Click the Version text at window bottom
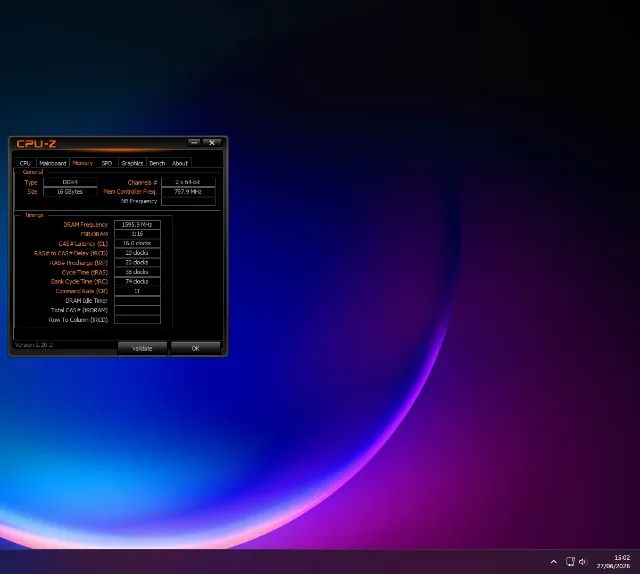This screenshot has height=574, width=640. [34, 345]
